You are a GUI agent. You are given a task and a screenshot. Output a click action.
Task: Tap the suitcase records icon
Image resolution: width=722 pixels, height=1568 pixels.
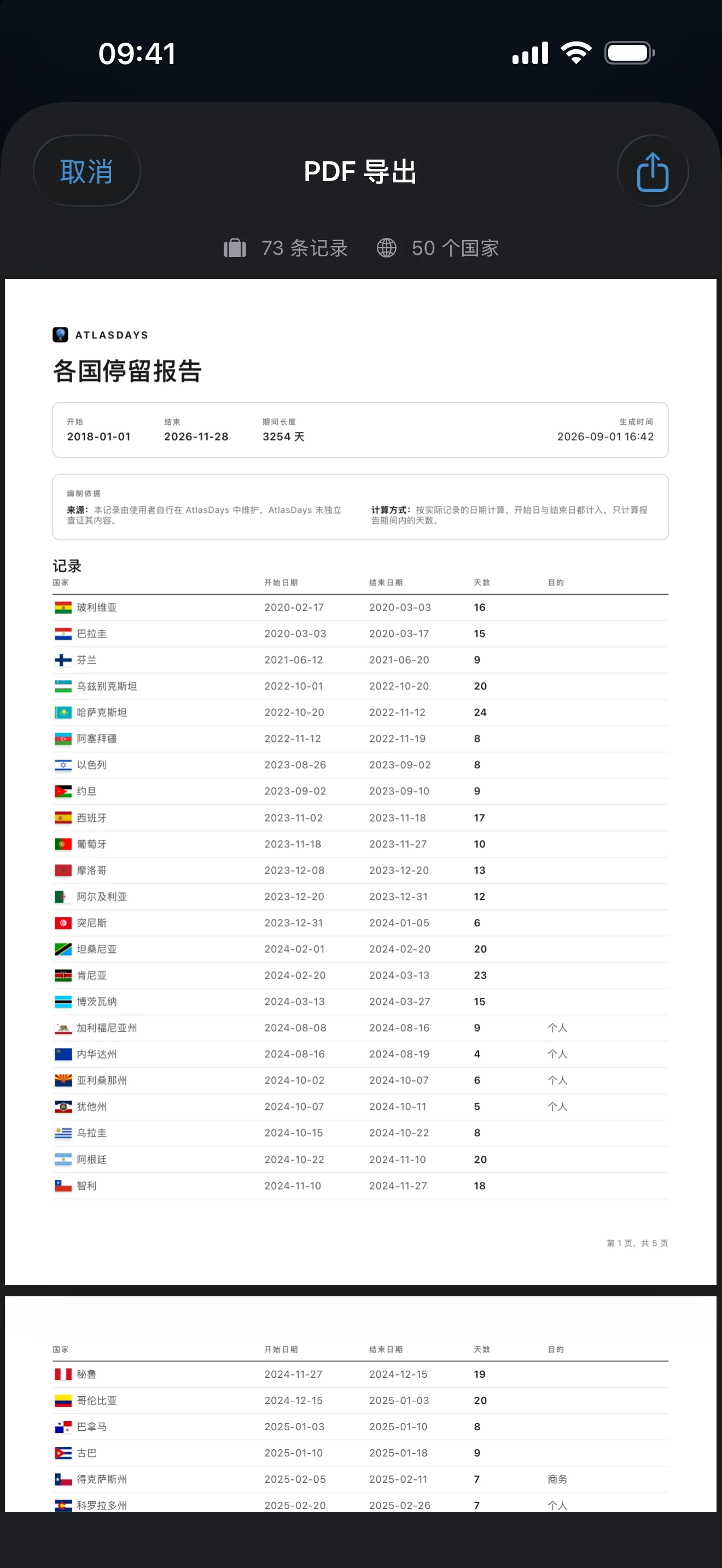click(235, 248)
